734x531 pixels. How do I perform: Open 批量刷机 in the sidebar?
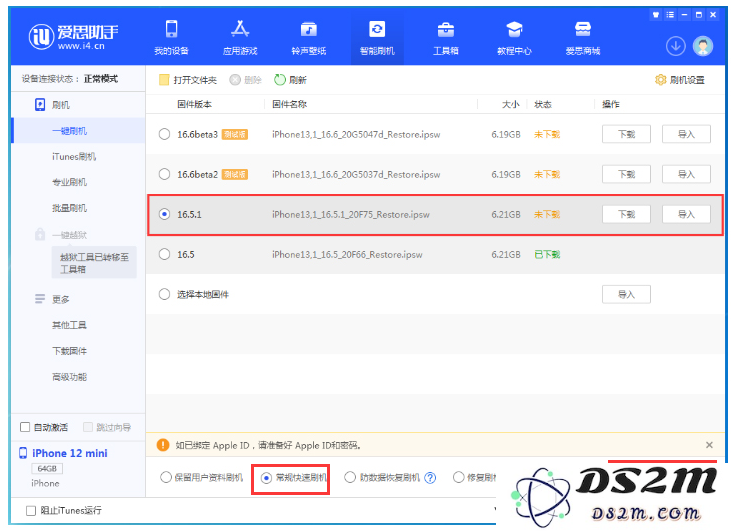click(69, 208)
